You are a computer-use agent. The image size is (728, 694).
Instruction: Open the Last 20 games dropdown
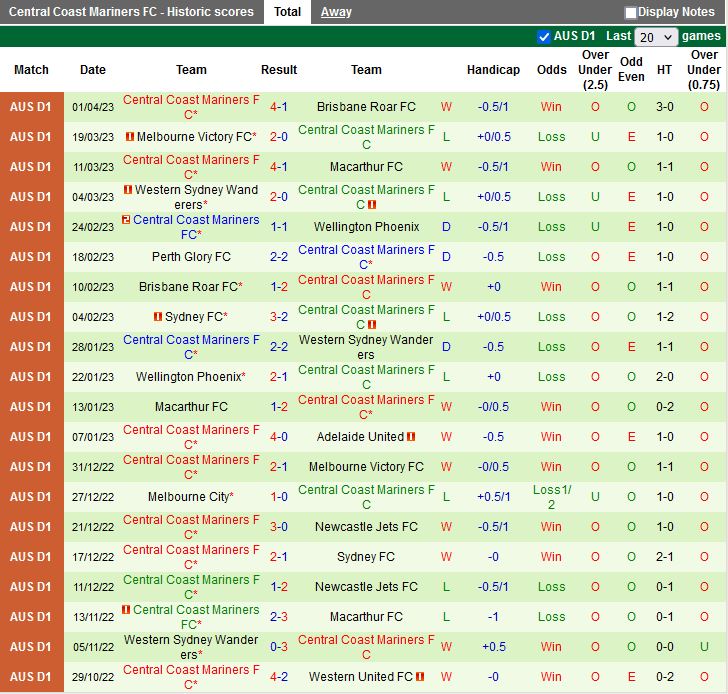[x=656, y=37]
